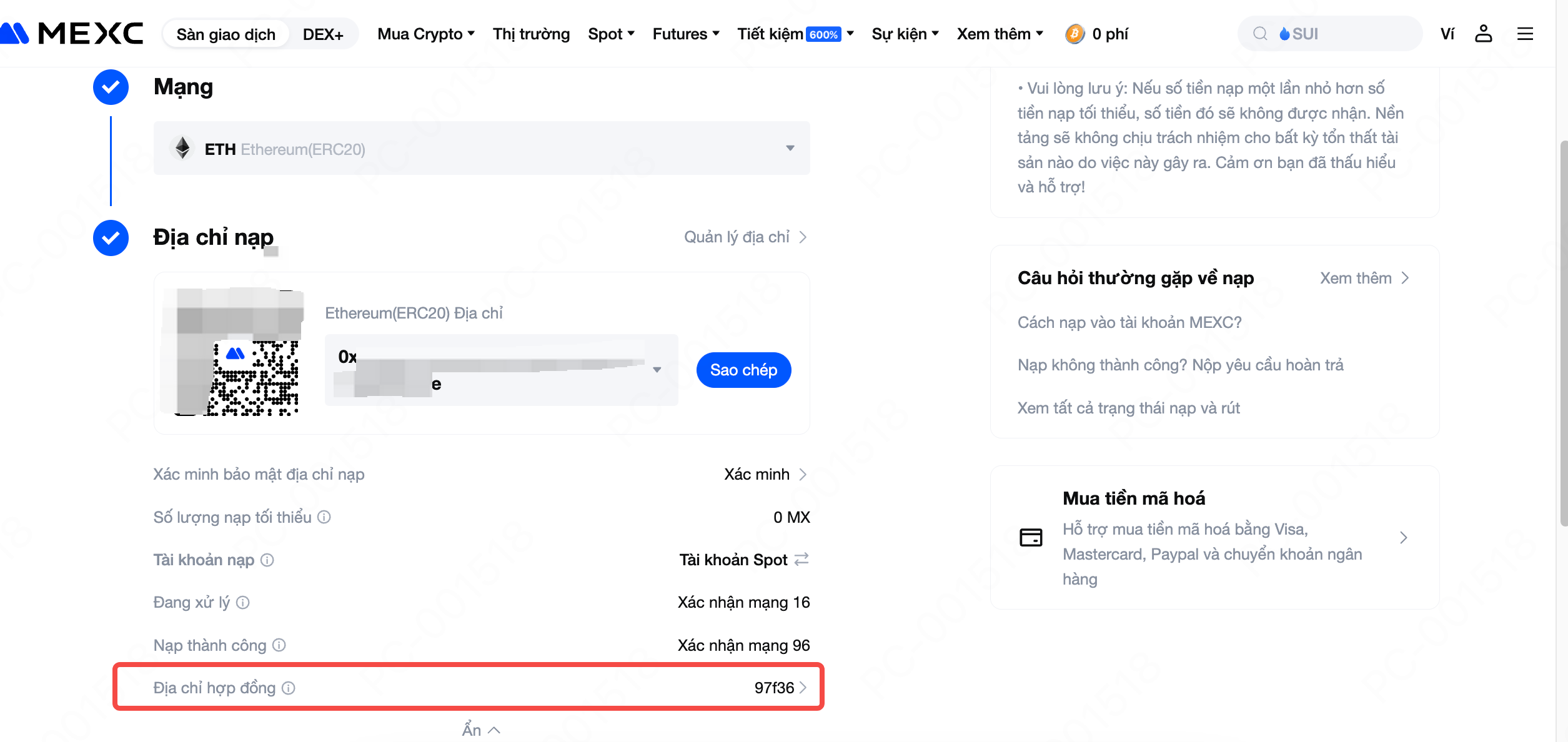This screenshot has width=1568, height=742.
Task: Show info for Đang xử lý
Action: (x=242, y=603)
